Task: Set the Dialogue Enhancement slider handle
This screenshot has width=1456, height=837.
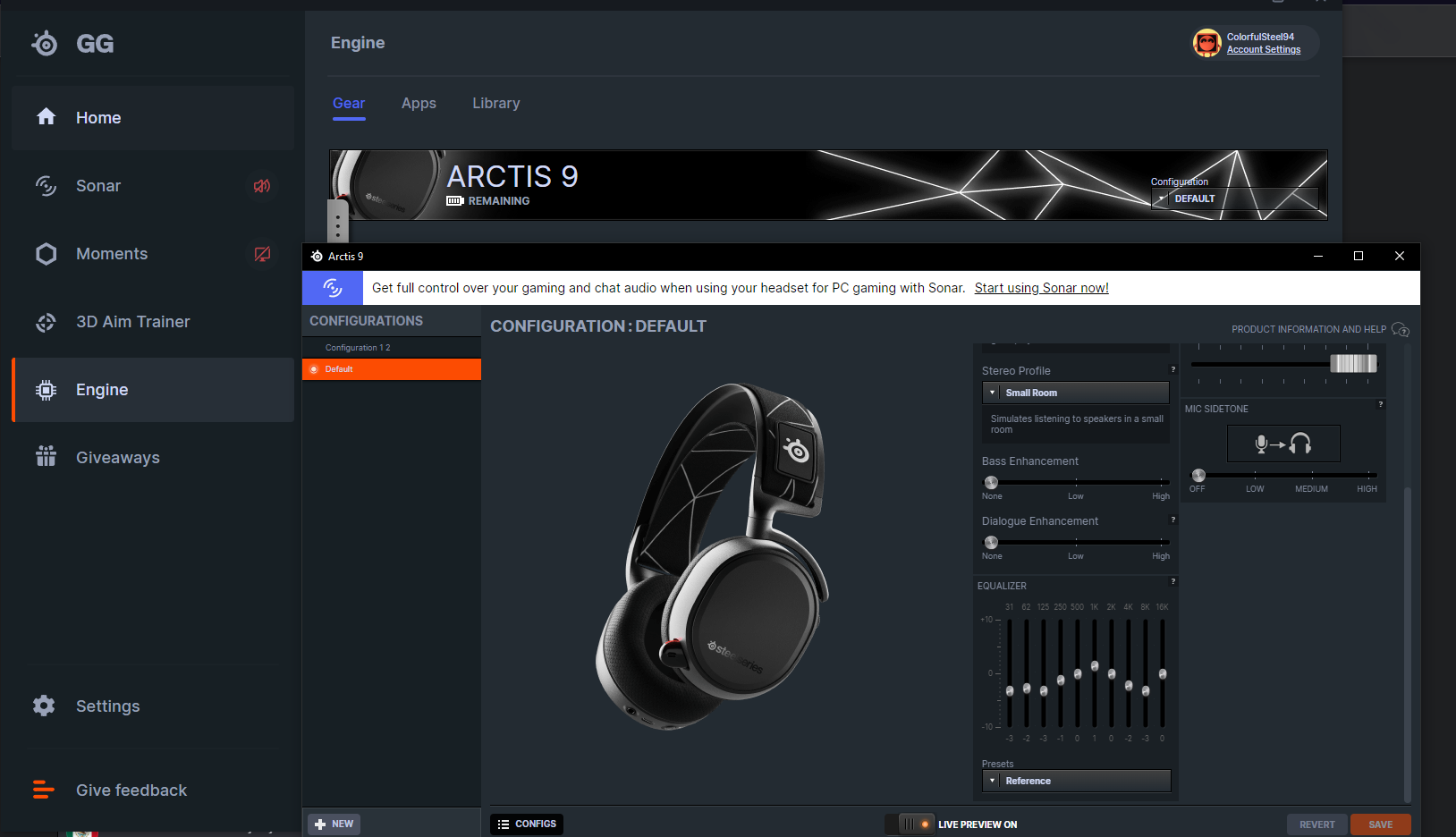Action: (x=991, y=543)
